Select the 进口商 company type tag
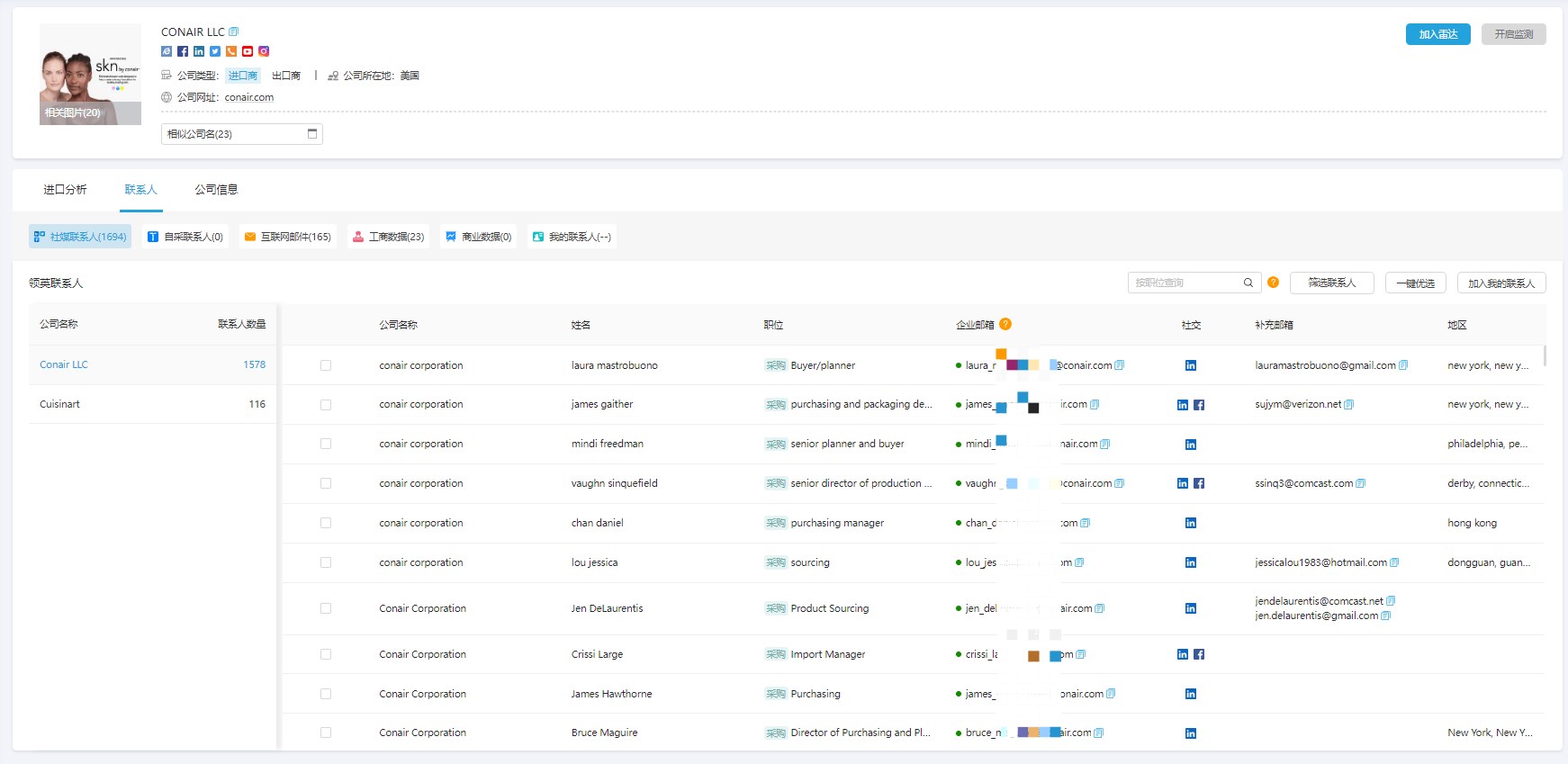Image resolution: width=1568 pixels, height=764 pixels. click(243, 76)
